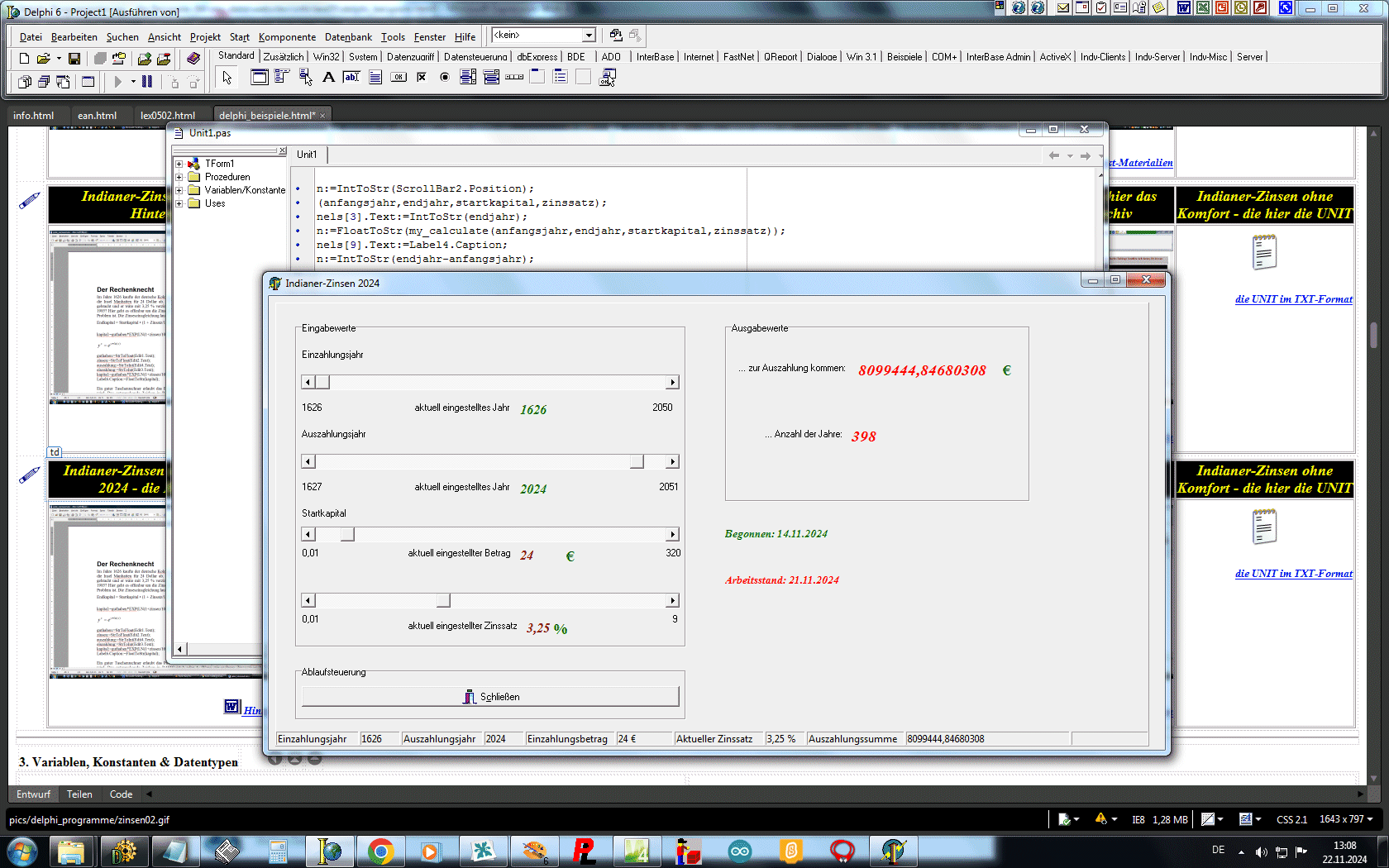Click the Schließen button
This screenshot has width=1389, height=868.
click(490, 697)
